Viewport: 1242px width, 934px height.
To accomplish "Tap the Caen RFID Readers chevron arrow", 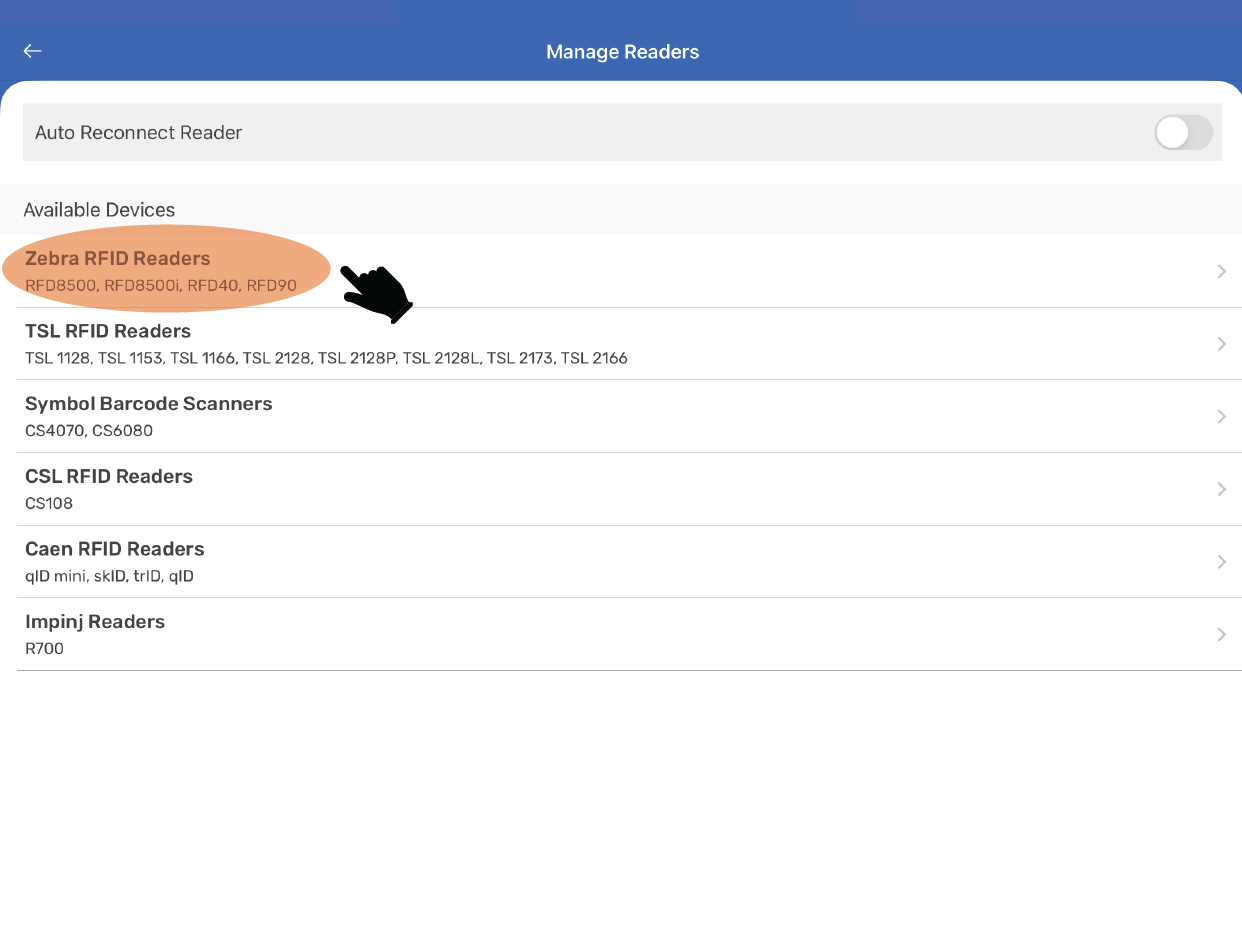I will (x=1221, y=562).
